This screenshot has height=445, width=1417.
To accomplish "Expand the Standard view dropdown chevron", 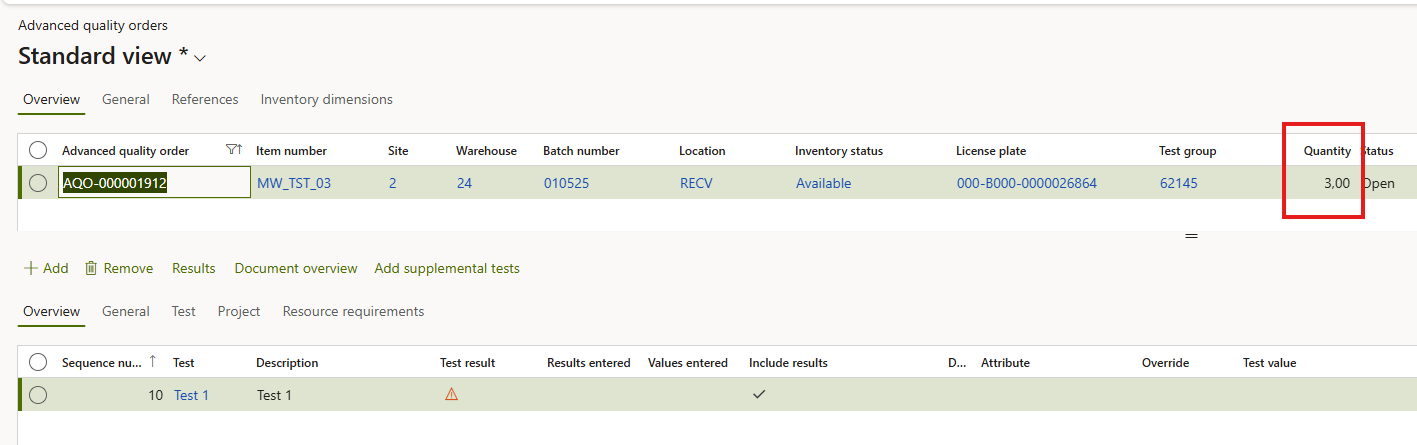I will (200, 58).
